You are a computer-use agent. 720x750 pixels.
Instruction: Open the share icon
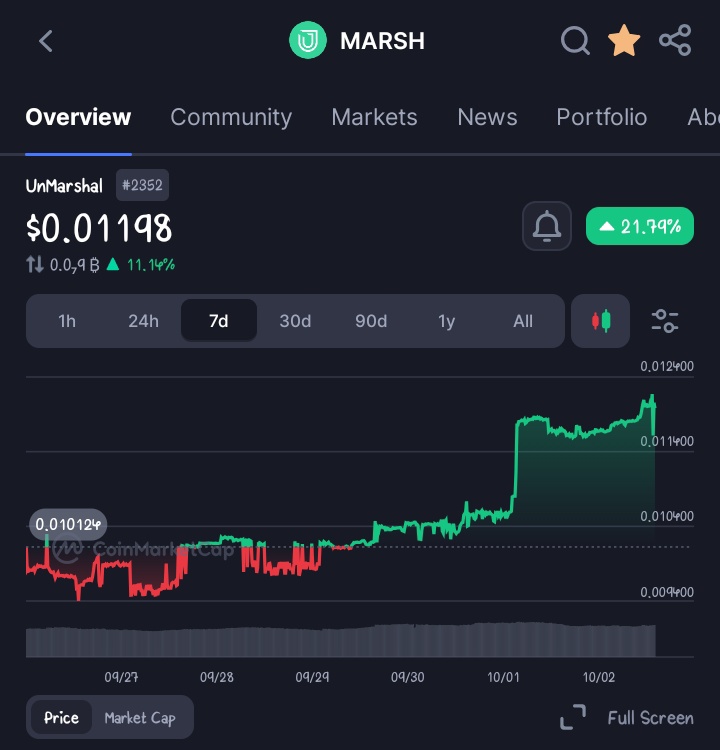(675, 40)
